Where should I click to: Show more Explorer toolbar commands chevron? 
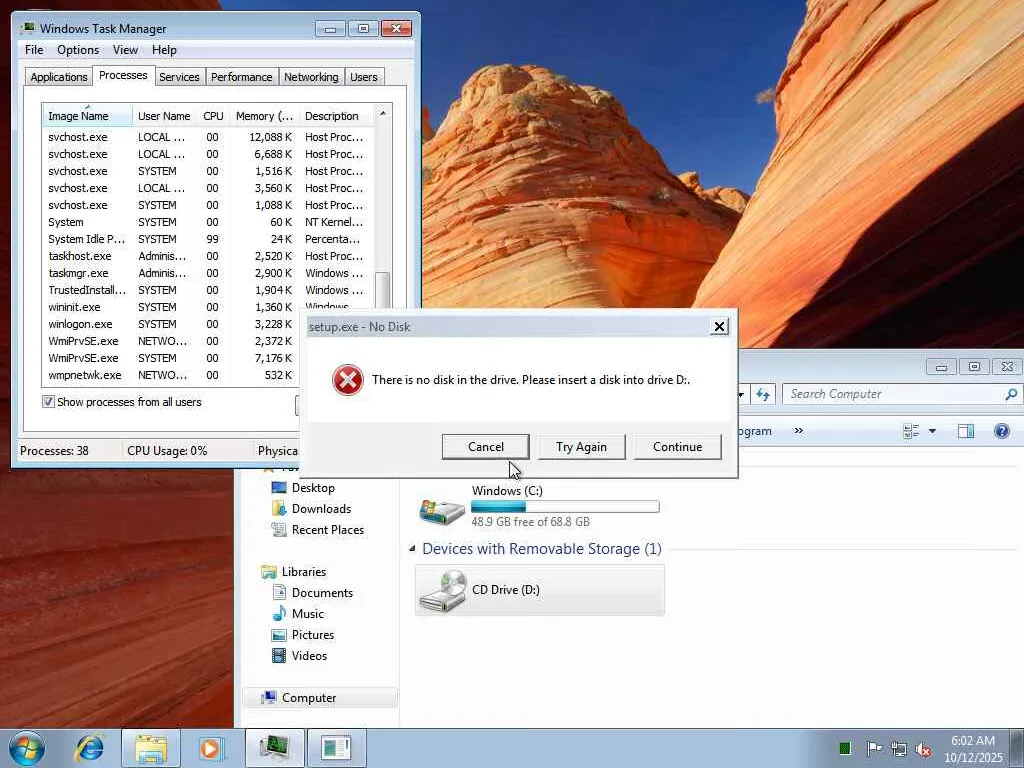click(798, 430)
